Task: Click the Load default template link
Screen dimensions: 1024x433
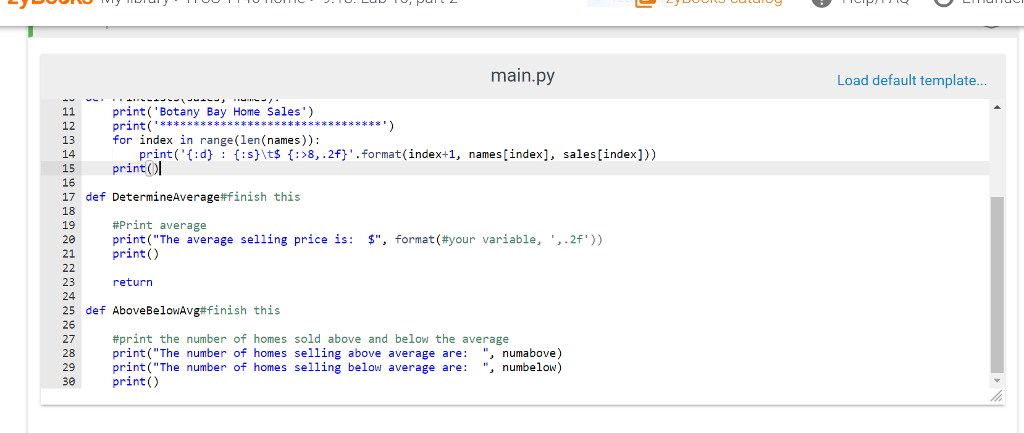Action: tap(911, 80)
